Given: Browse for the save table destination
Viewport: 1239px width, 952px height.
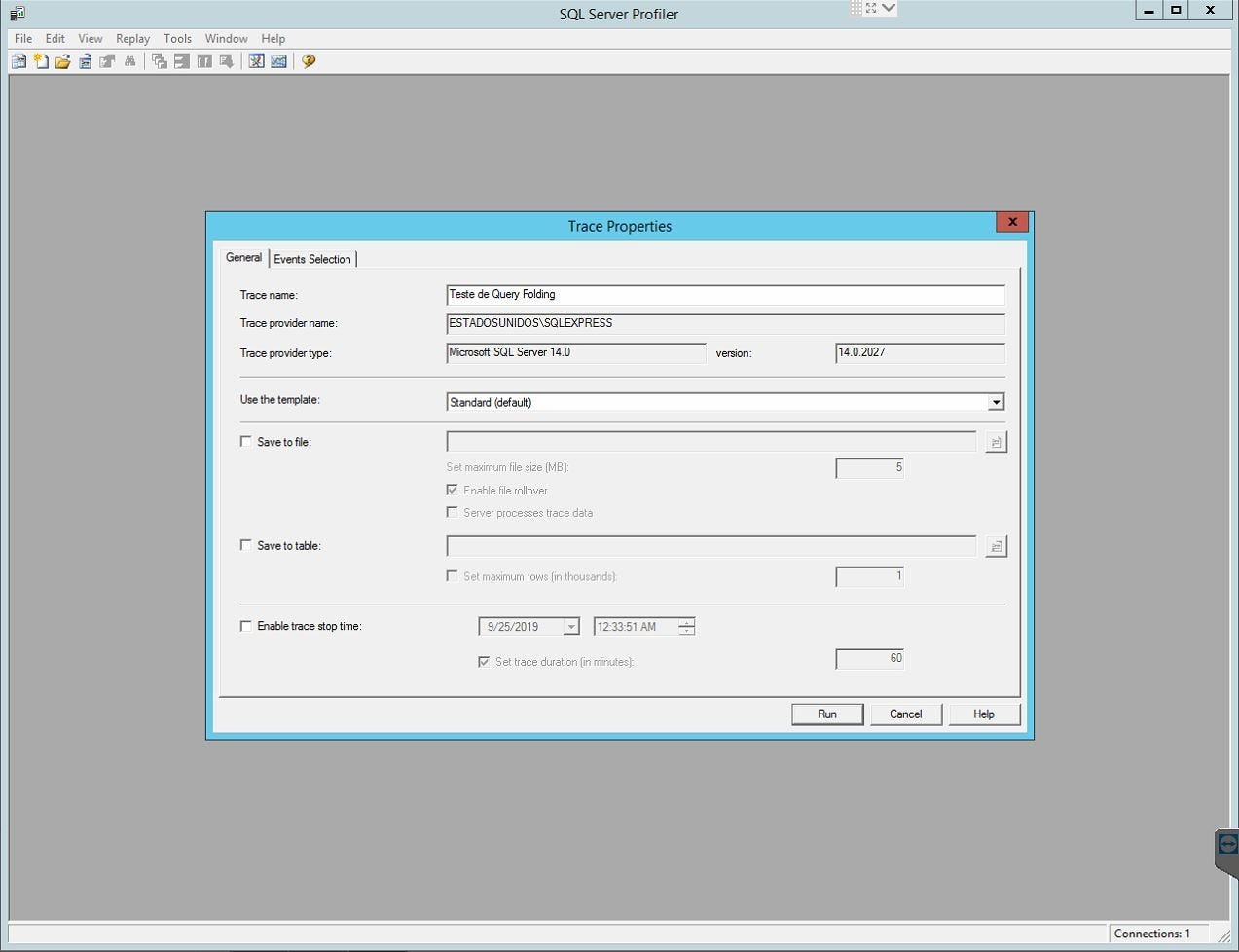Looking at the screenshot, I should click(x=996, y=546).
